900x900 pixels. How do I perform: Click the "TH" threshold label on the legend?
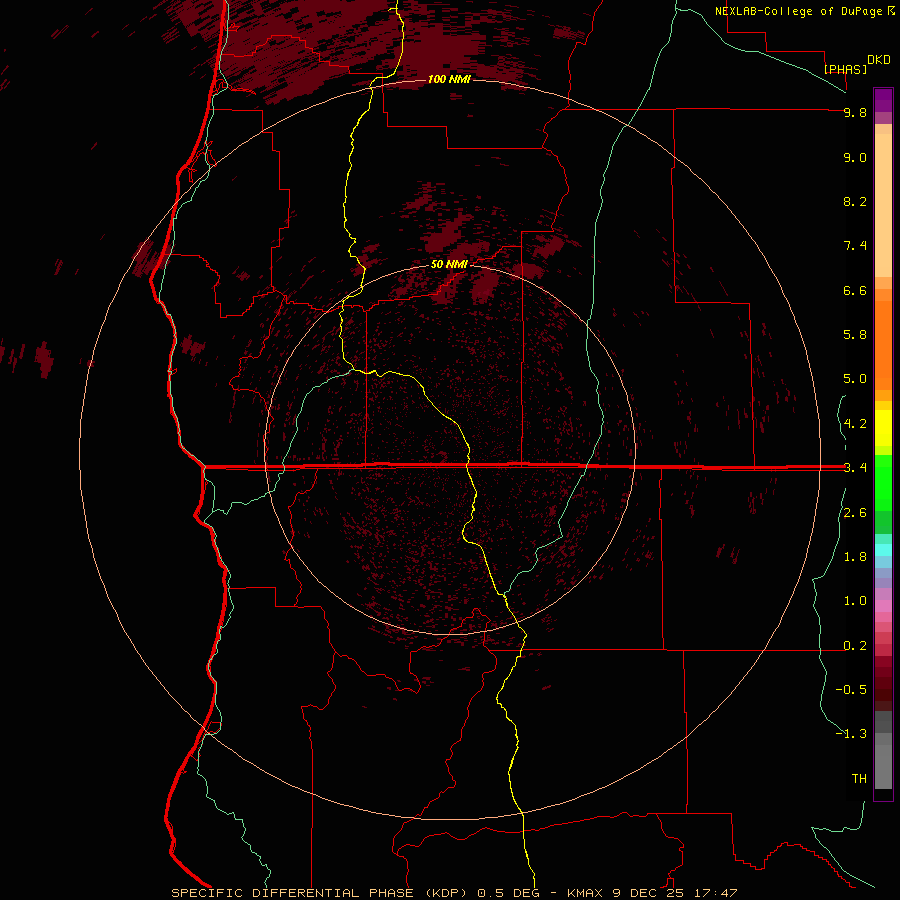859,779
